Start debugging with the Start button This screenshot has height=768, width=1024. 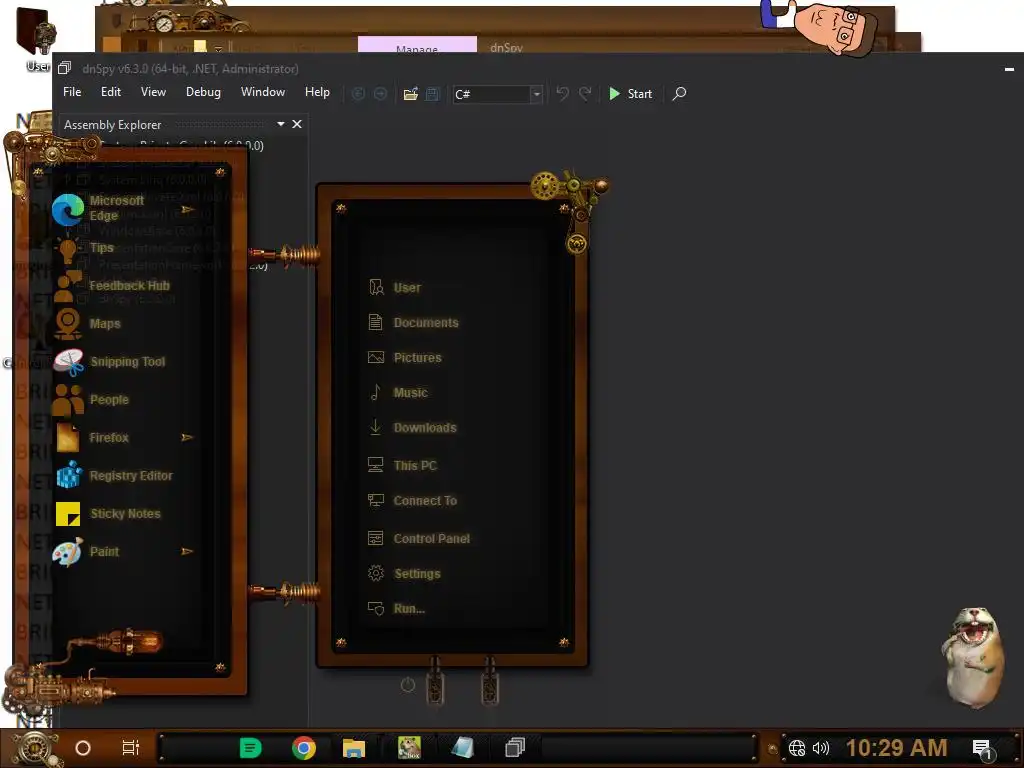pos(630,93)
